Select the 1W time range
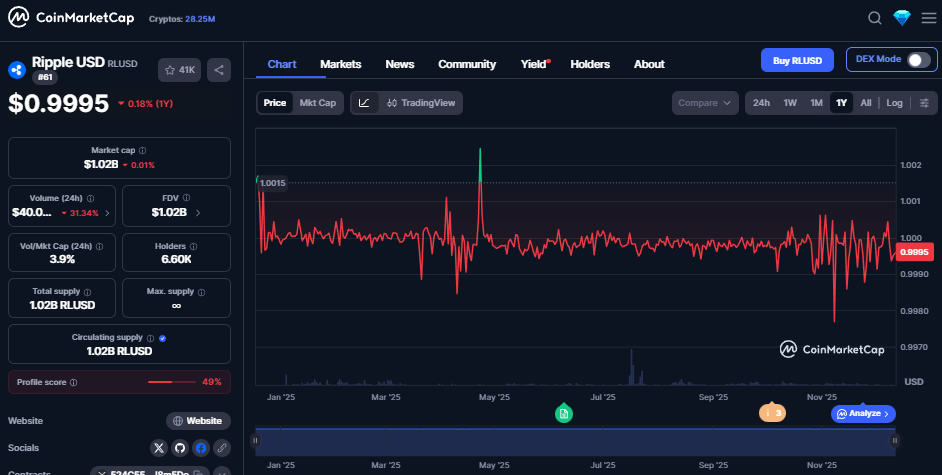The height and width of the screenshot is (475, 942). click(x=789, y=103)
